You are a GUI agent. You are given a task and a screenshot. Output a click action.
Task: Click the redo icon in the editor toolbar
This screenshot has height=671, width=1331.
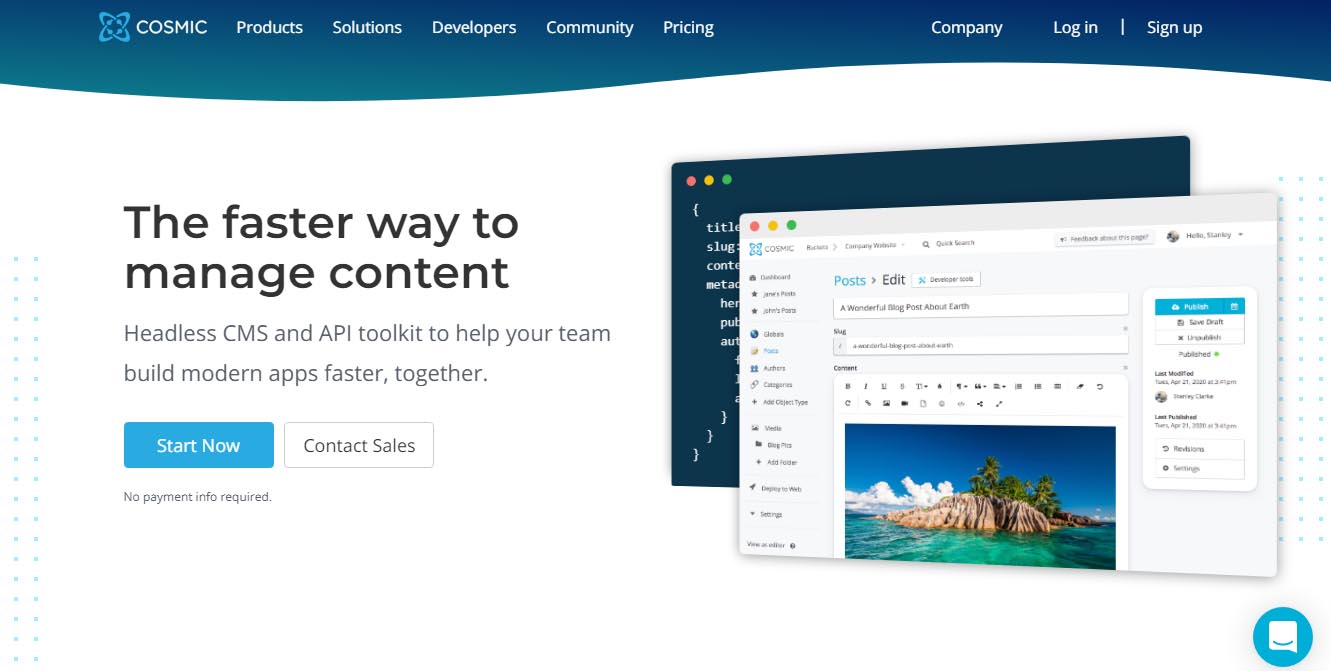(x=848, y=404)
